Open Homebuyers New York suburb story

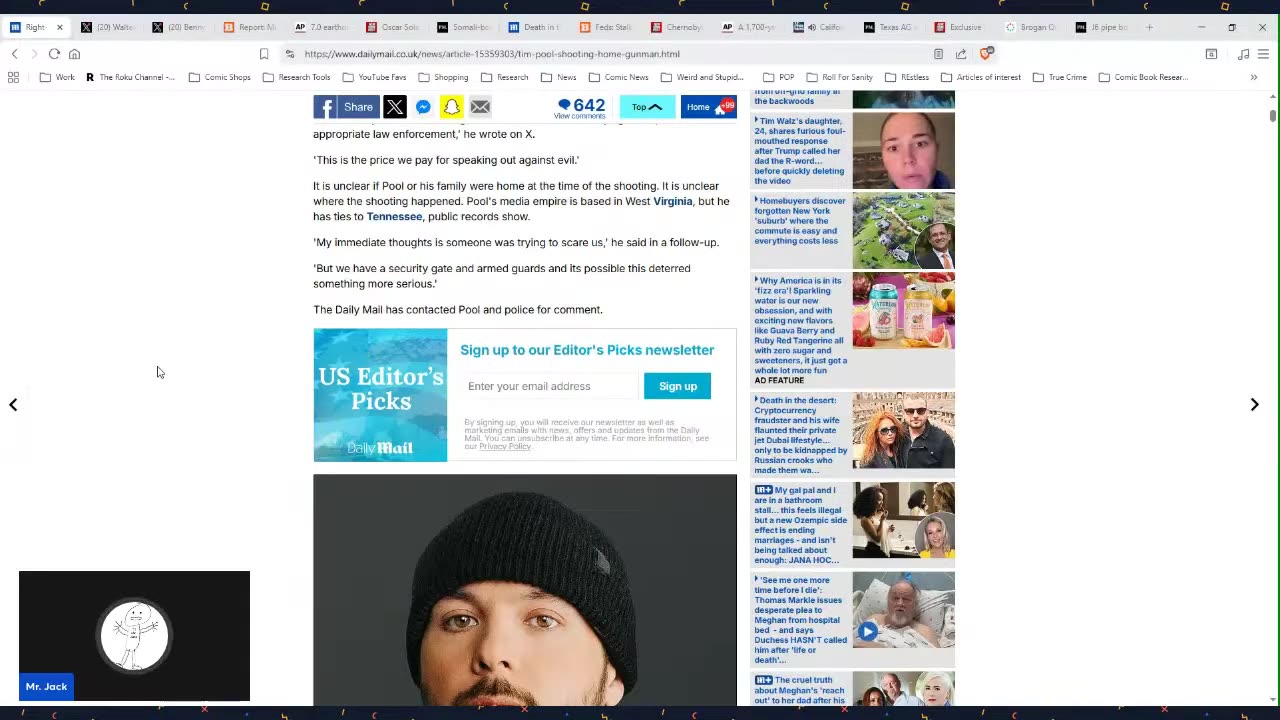pyautogui.click(x=853, y=230)
